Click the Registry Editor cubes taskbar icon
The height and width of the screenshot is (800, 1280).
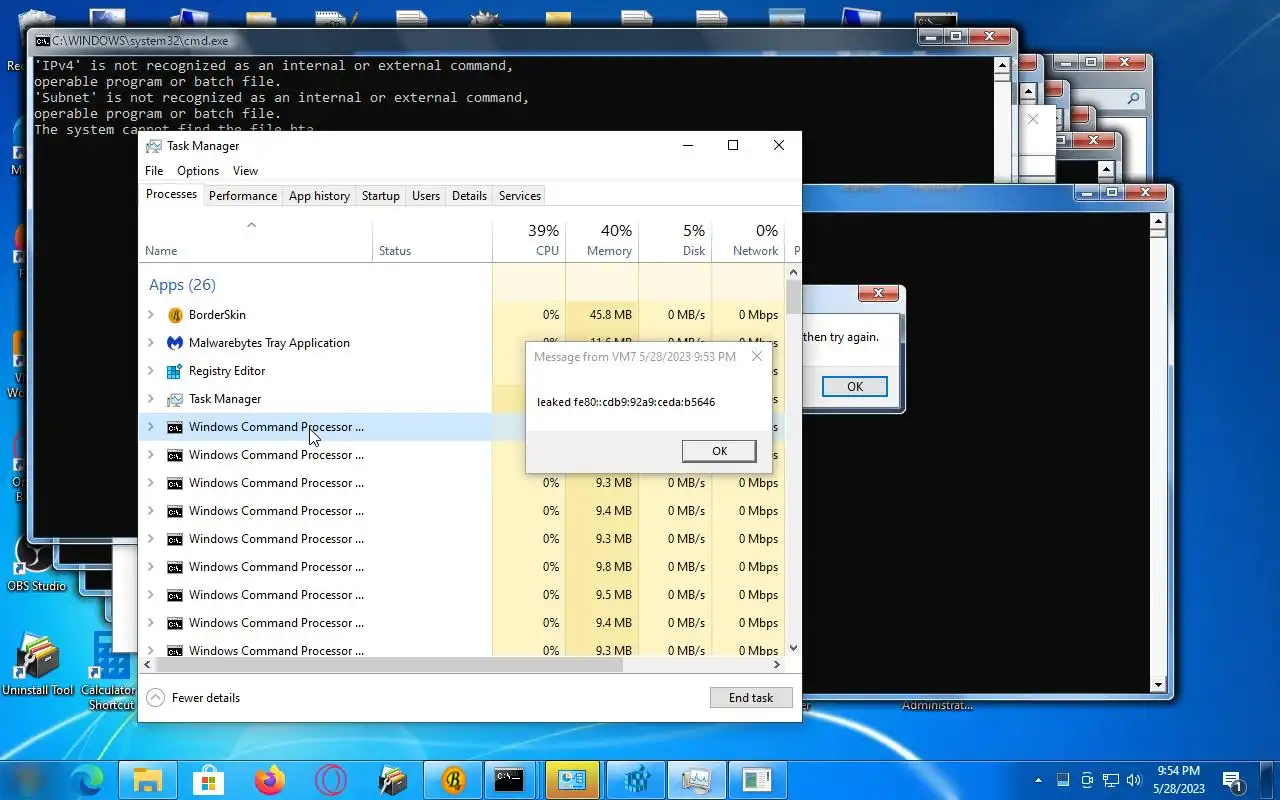[636, 780]
